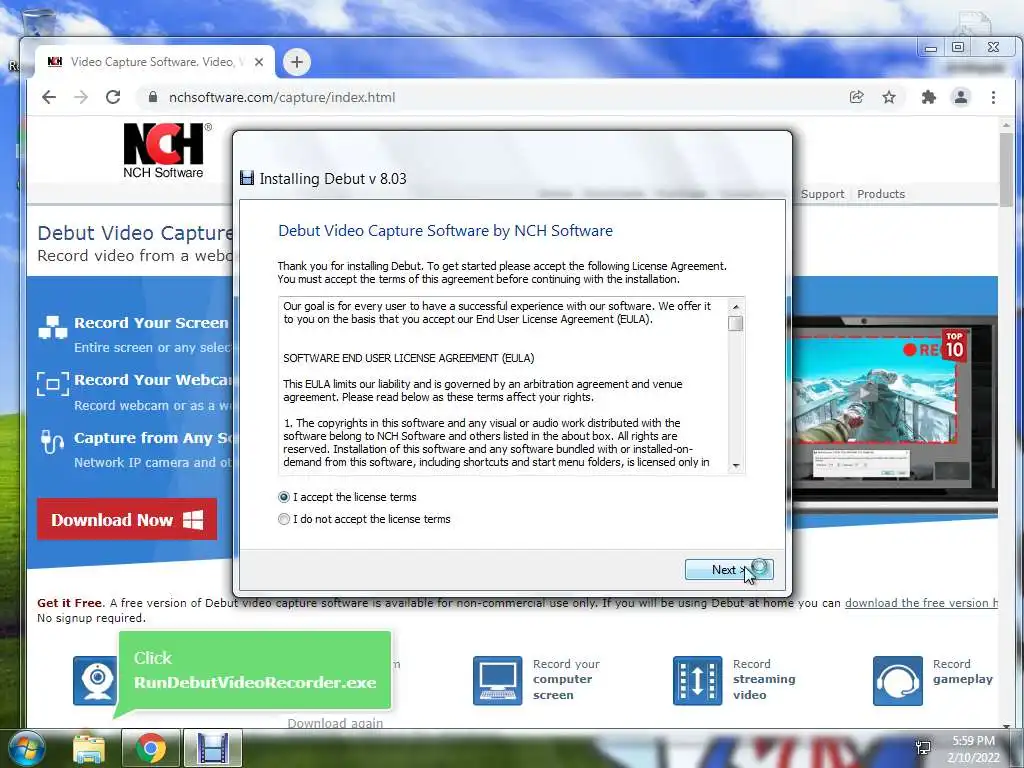Click the webcam feature icon at bottom
Image resolution: width=1024 pixels, height=768 pixels.
click(95, 680)
